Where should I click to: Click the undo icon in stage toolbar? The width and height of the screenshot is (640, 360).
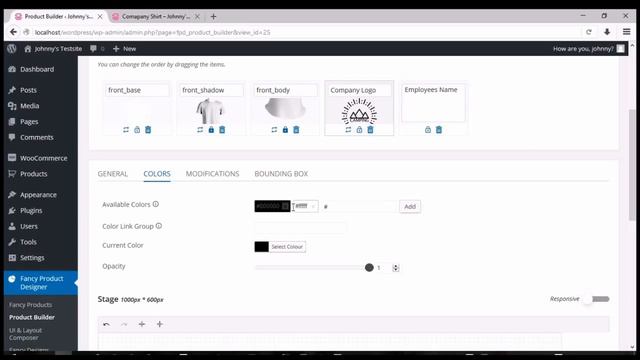tap(107, 324)
